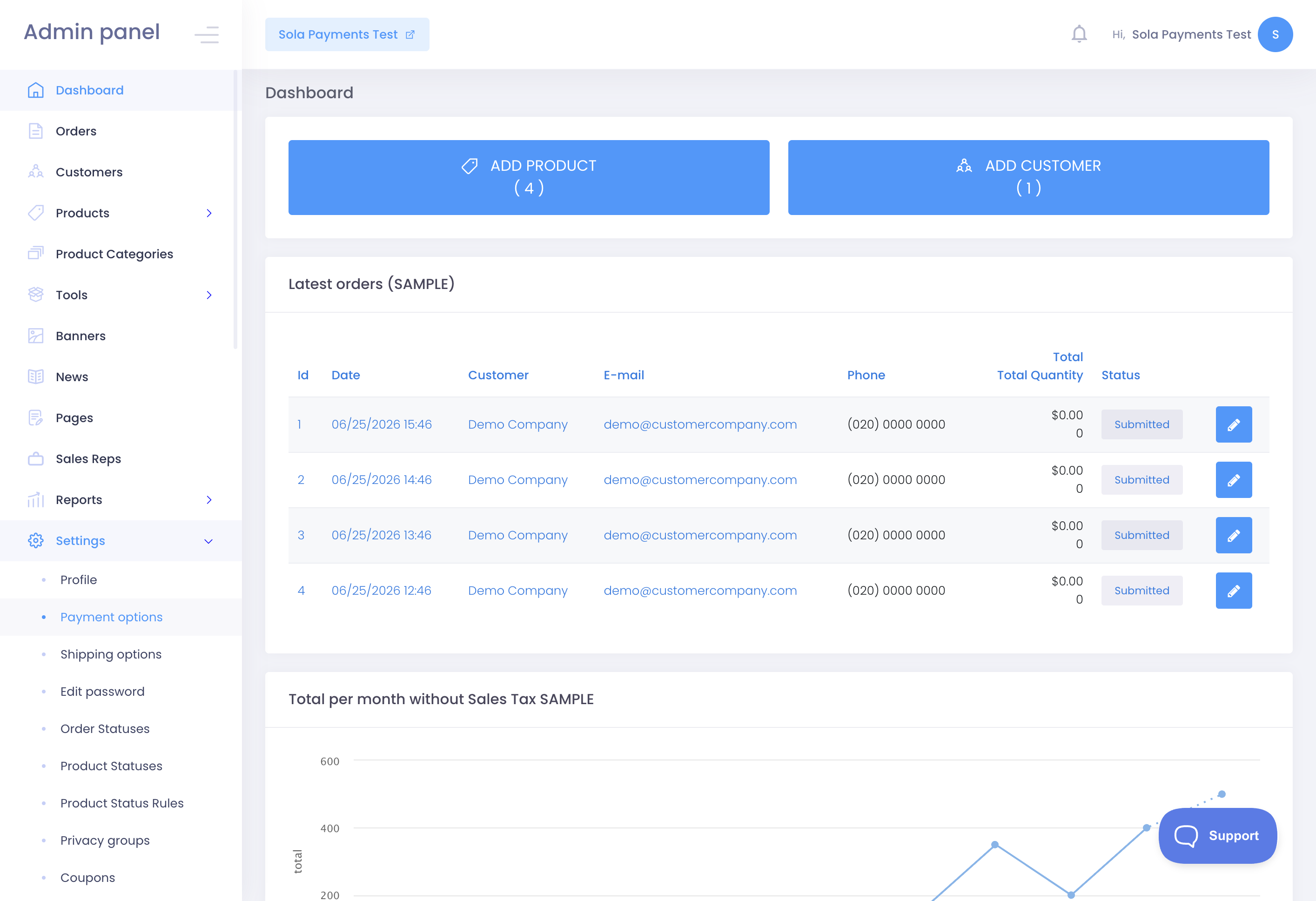
Task: Click the Sales Reps briefcase icon
Action: pos(36,459)
